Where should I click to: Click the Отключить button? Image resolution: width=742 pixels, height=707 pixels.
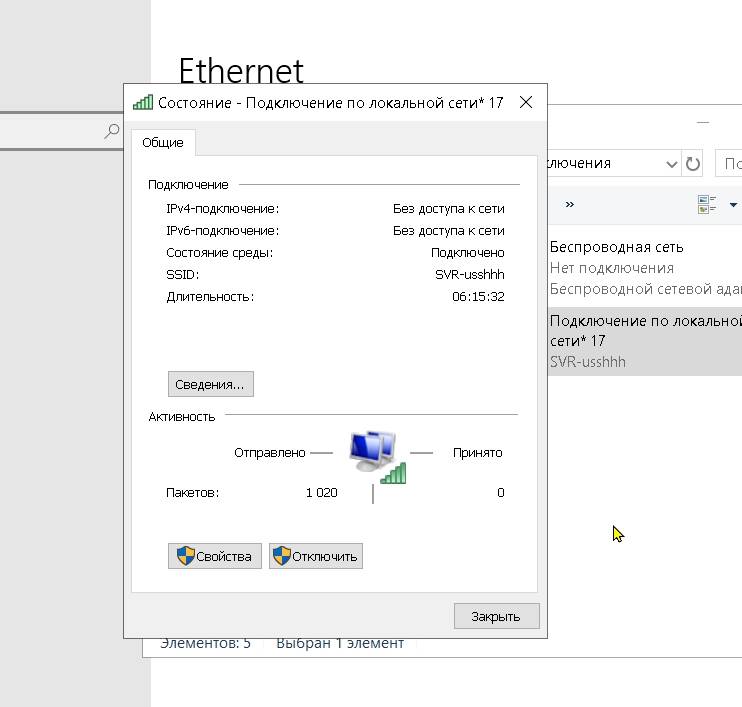(316, 556)
